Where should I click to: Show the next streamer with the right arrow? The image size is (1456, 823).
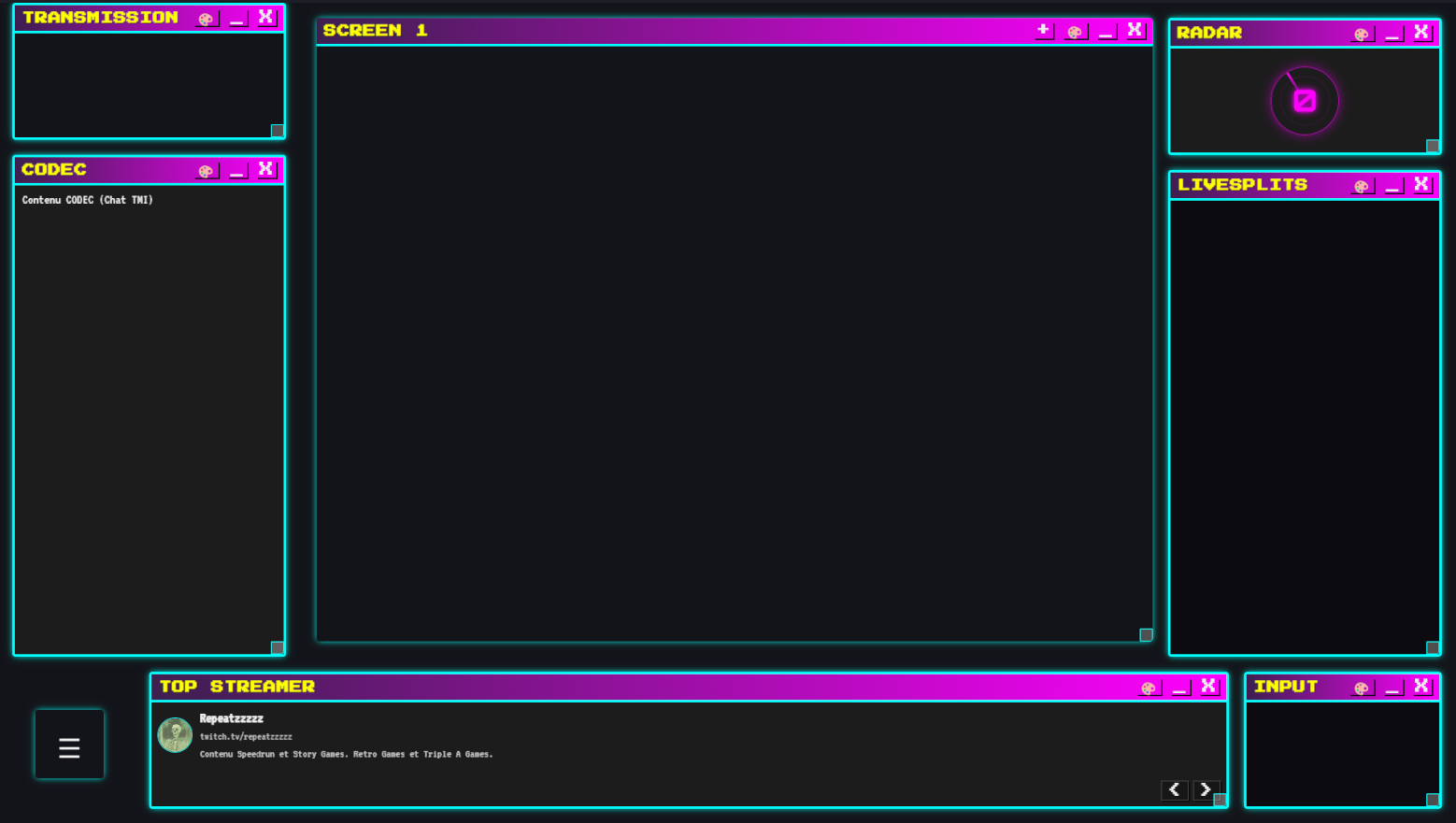(1206, 789)
